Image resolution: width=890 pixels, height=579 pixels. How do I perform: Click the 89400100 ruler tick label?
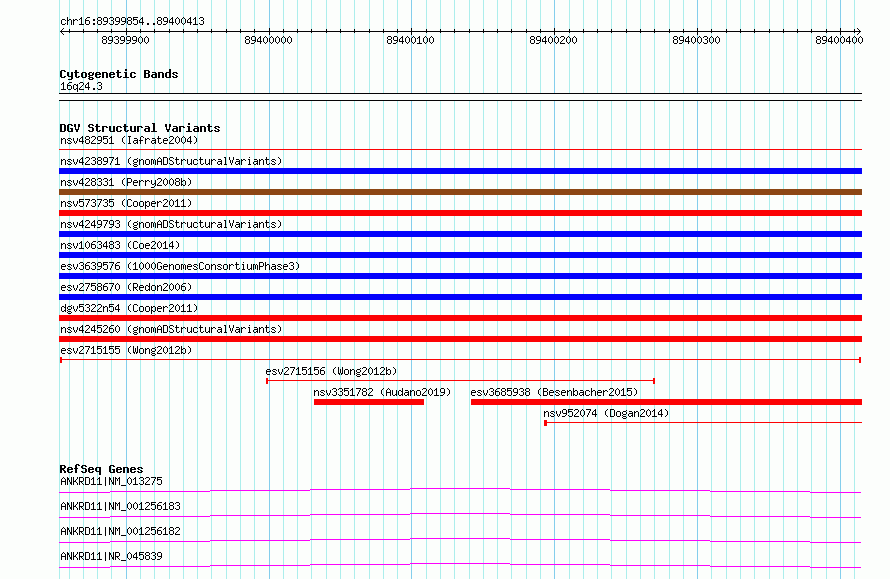410,40
